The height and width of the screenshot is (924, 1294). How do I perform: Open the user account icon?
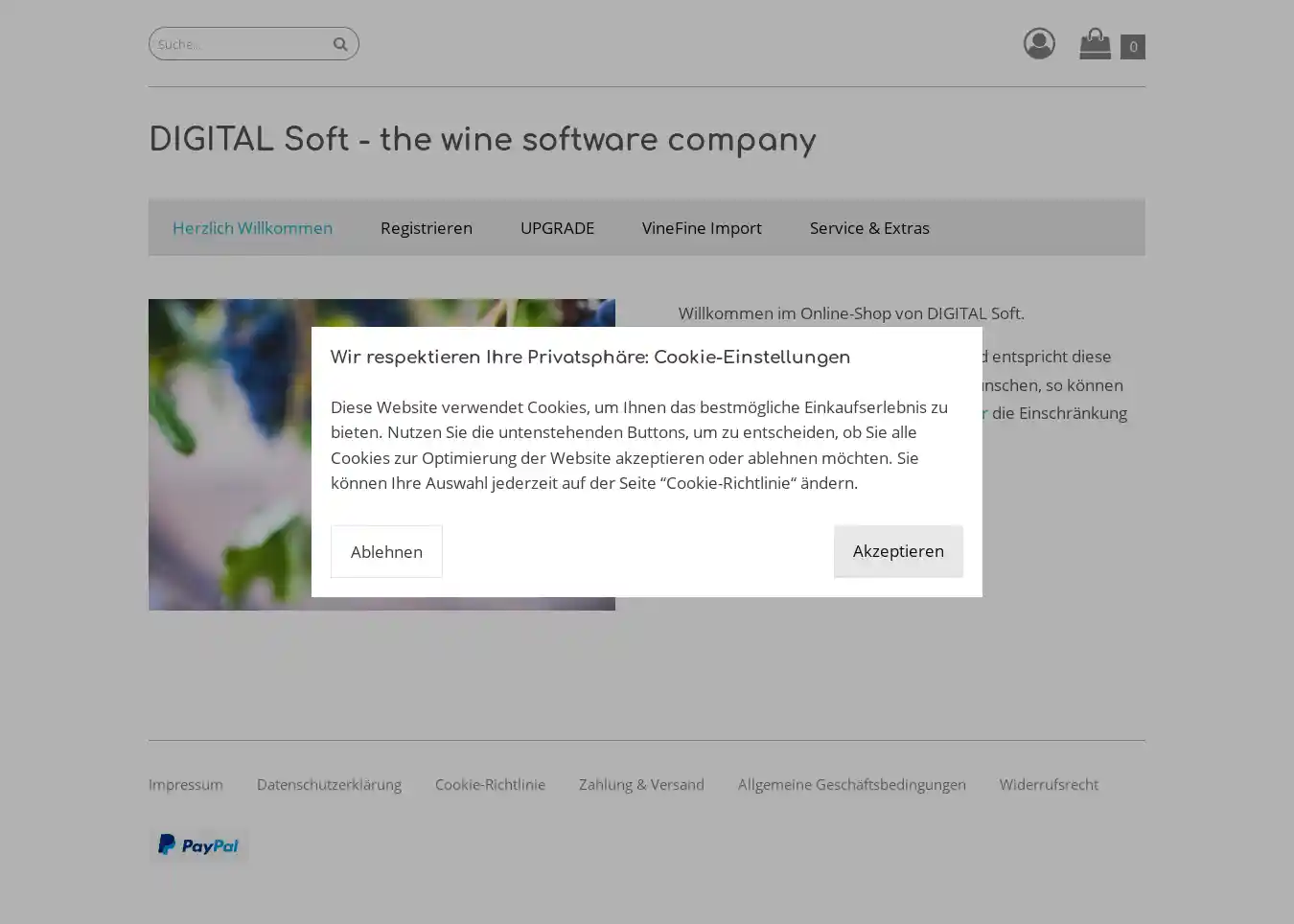(x=1038, y=43)
